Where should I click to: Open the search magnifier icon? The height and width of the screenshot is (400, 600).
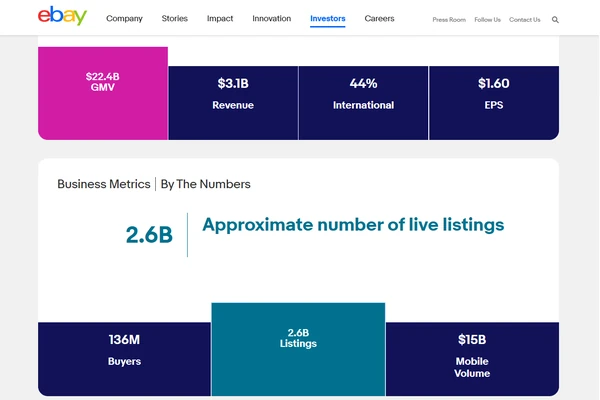[x=555, y=20]
